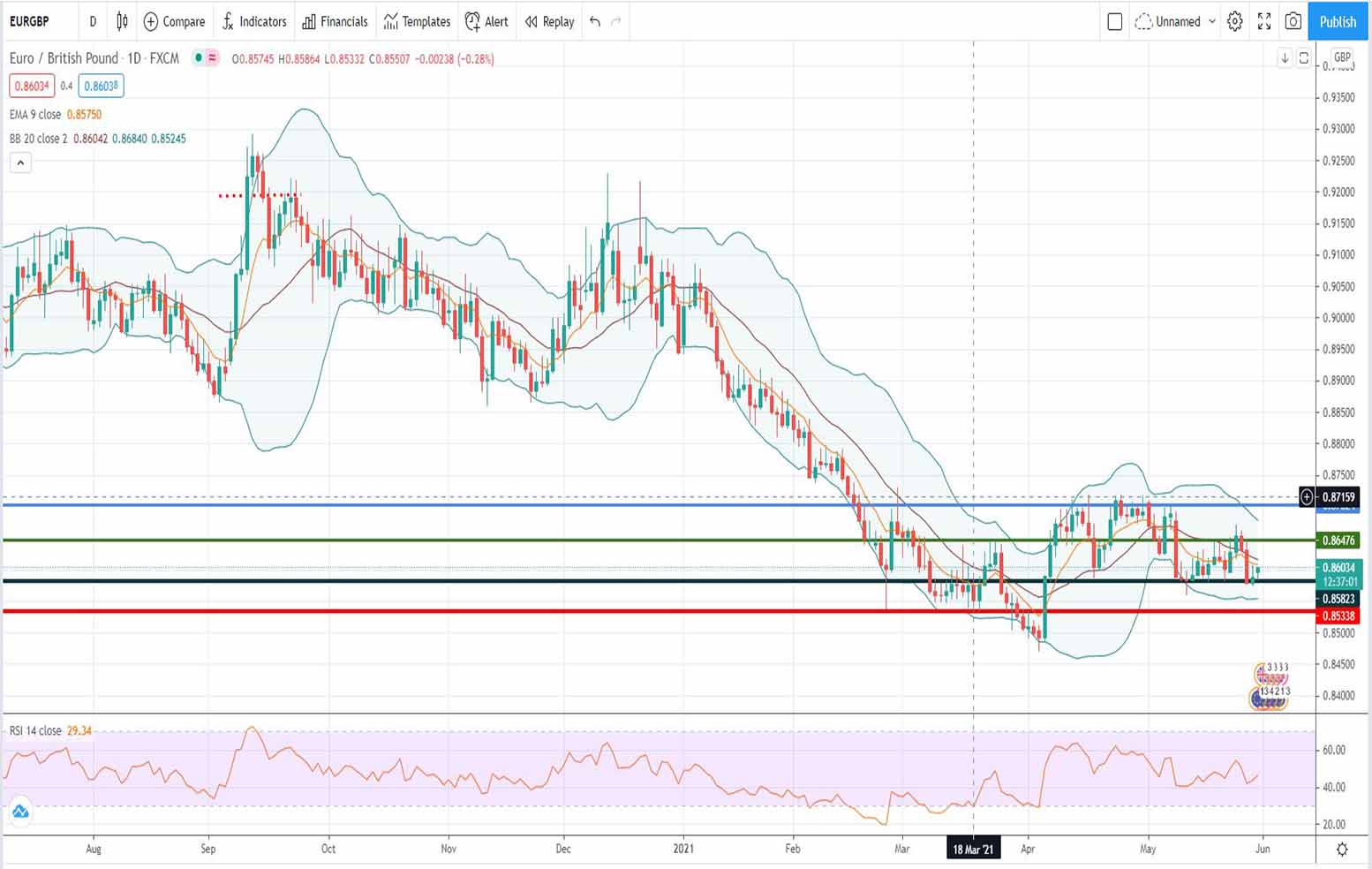This screenshot has height=869, width=1372.
Task: Take a chart snapshot with the camera icon
Action: [x=1293, y=22]
